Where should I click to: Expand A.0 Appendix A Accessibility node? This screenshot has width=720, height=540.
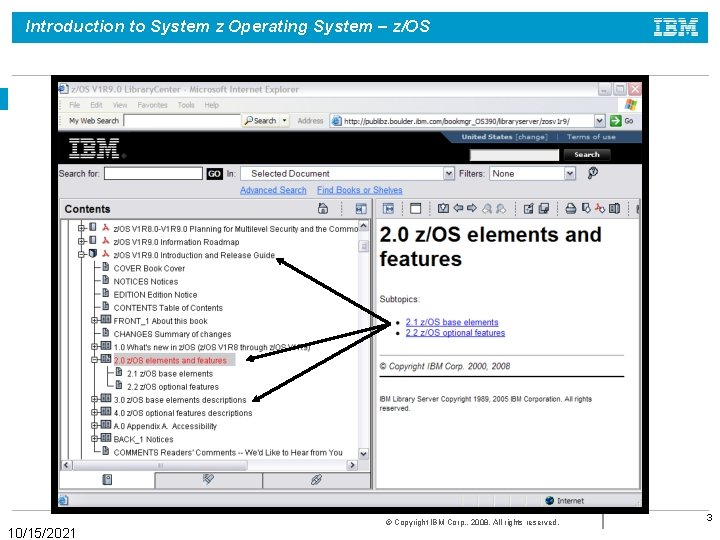[94, 426]
